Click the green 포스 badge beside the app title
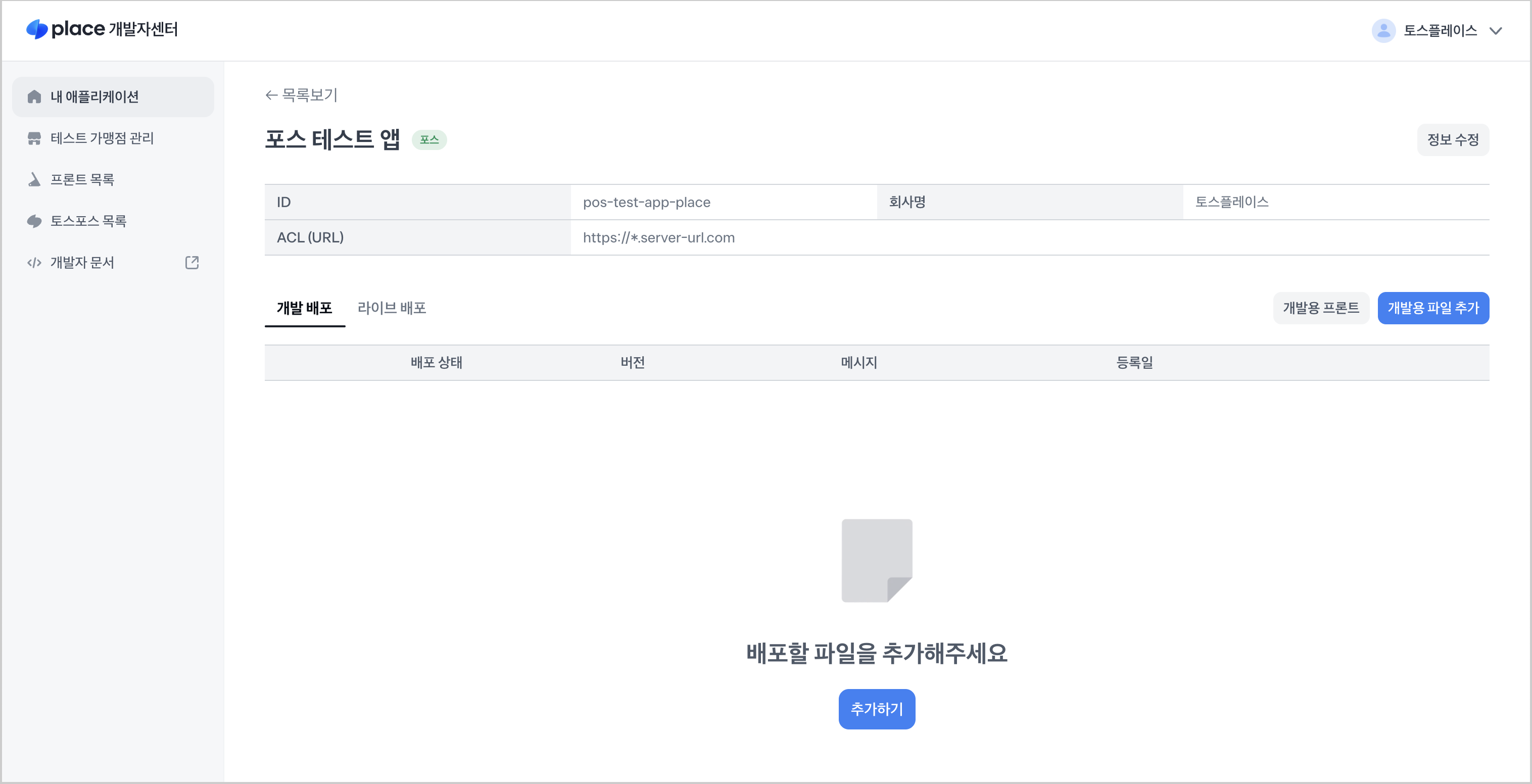This screenshot has width=1532, height=784. pyautogui.click(x=430, y=140)
